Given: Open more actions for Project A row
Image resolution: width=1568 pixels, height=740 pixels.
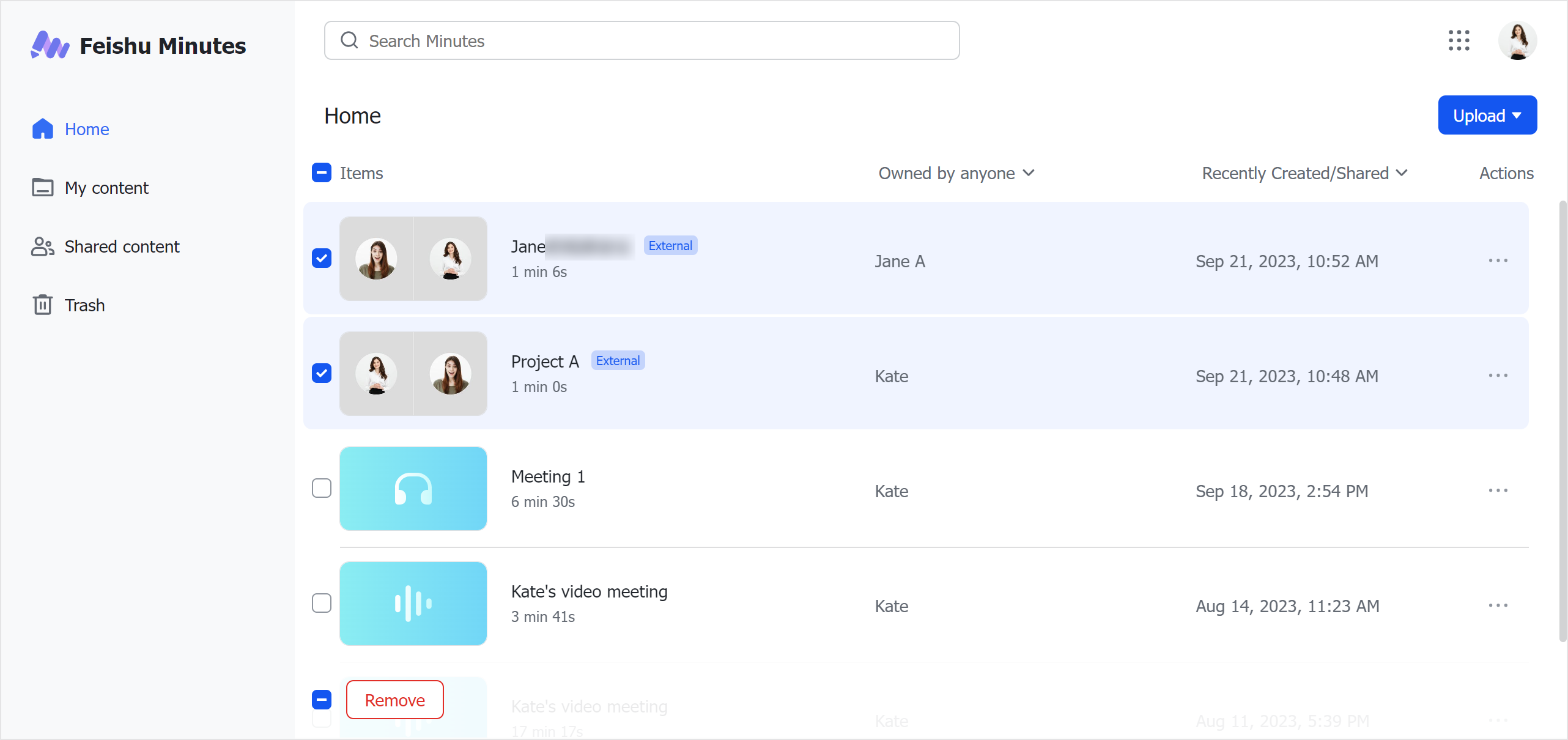Looking at the screenshot, I should 1498,376.
